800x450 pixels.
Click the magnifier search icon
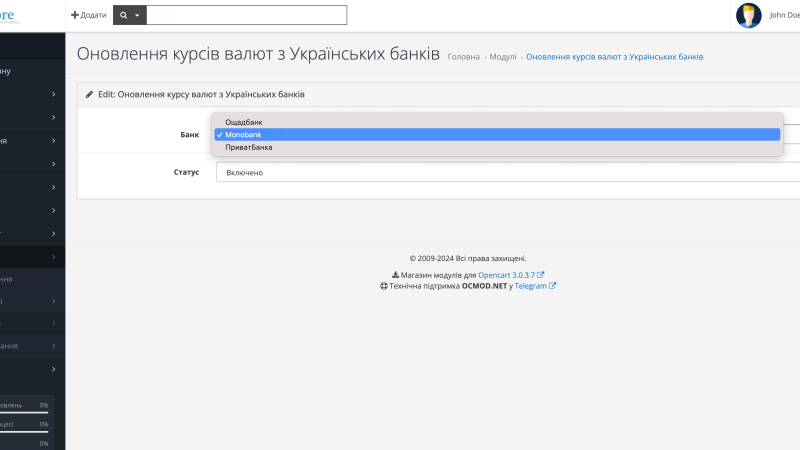(123, 15)
